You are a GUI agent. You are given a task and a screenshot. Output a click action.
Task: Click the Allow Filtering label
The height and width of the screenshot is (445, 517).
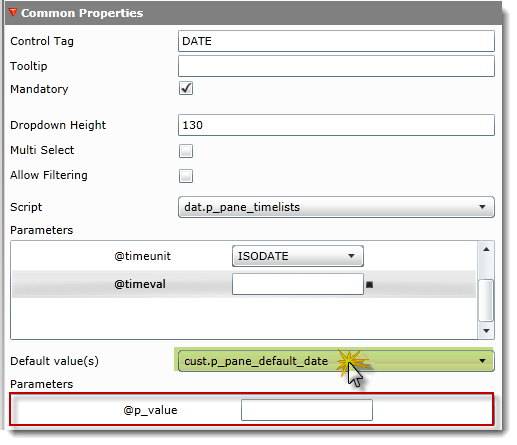[x=49, y=175]
